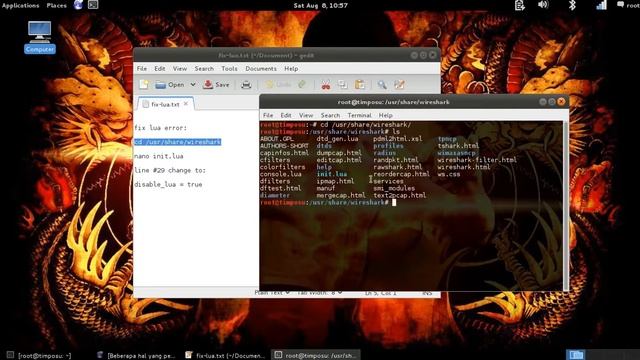Click the terminal command prompt cursor
This screenshot has width=640, height=360.
point(394,202)
